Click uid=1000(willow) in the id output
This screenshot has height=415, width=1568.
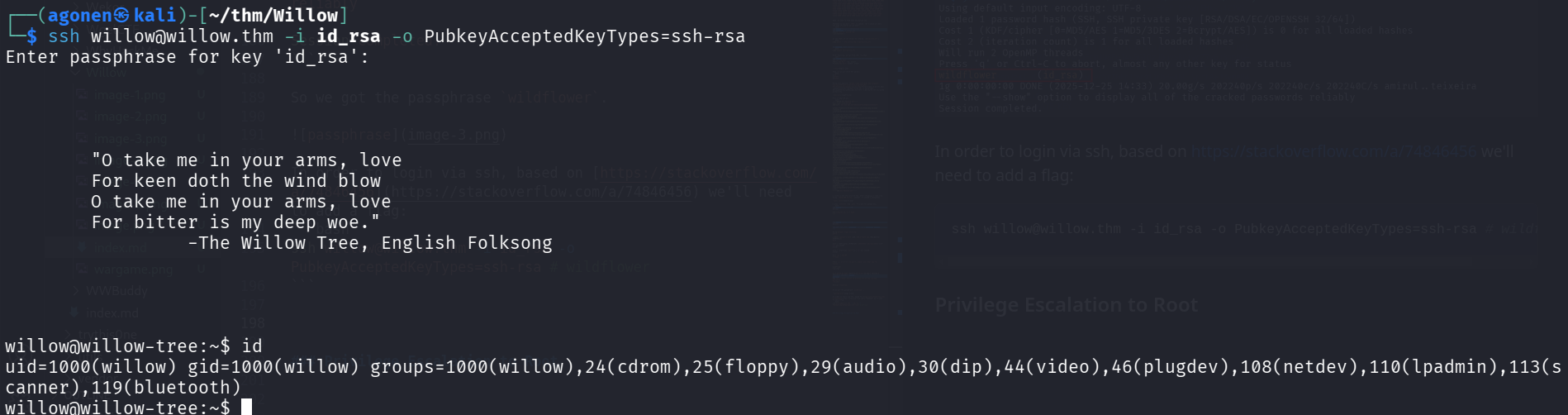pos(91,366)
